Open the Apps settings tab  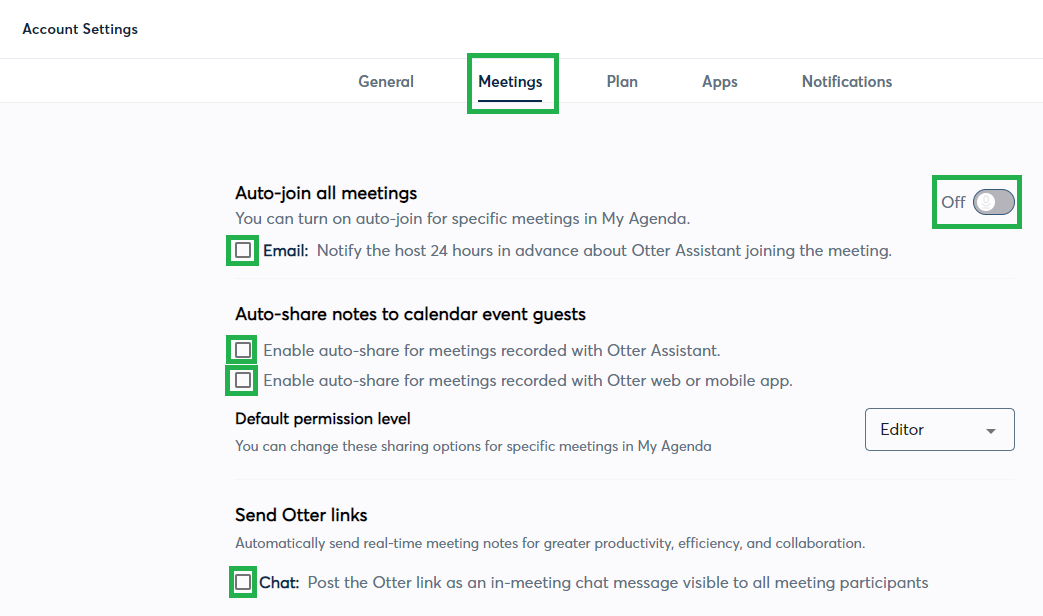click(x=719, y=81)
